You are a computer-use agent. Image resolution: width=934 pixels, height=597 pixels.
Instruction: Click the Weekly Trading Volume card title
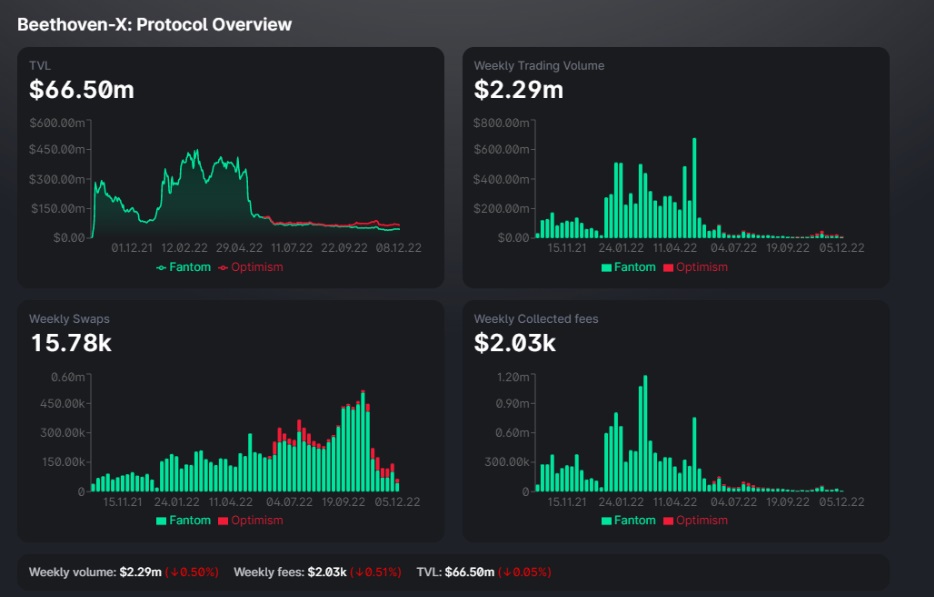(539, 66)
